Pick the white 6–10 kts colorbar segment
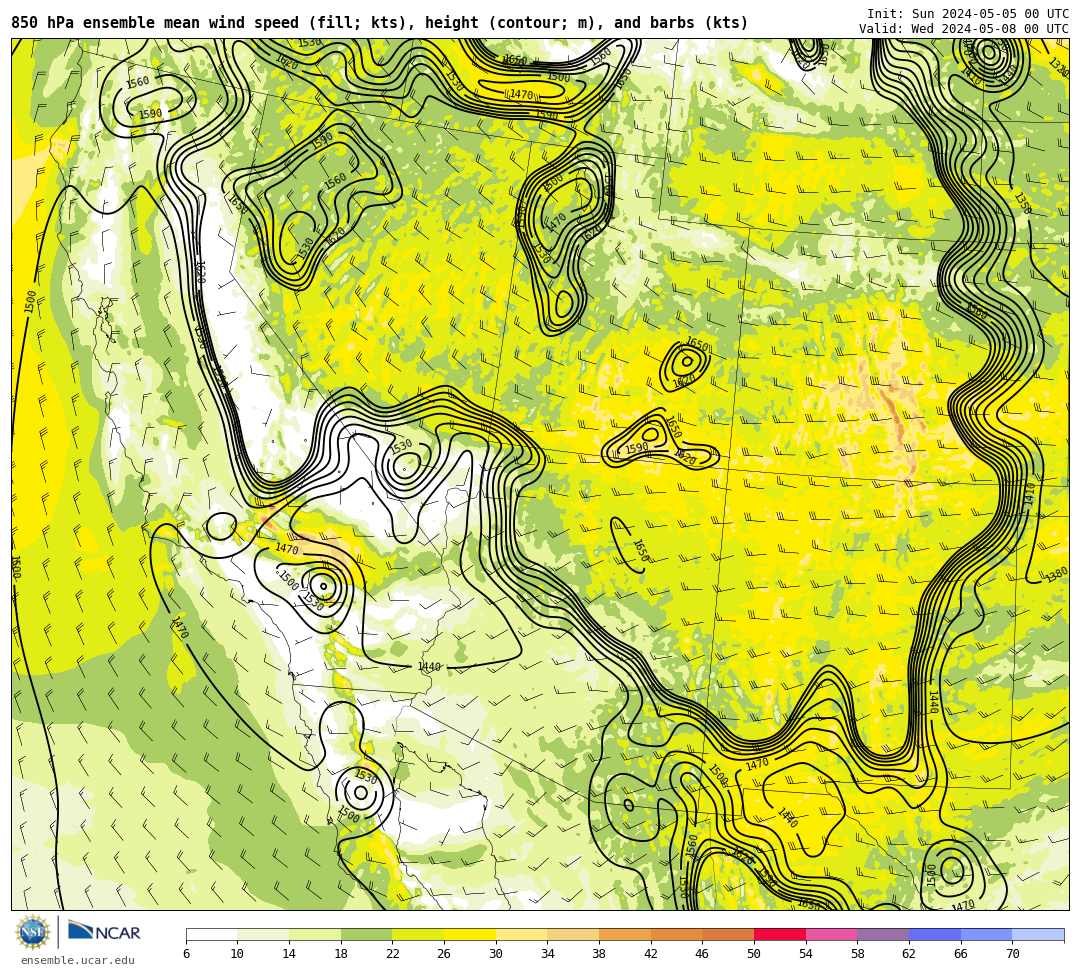Viewport: 1080px width, 973px height. tap(211, 934)
